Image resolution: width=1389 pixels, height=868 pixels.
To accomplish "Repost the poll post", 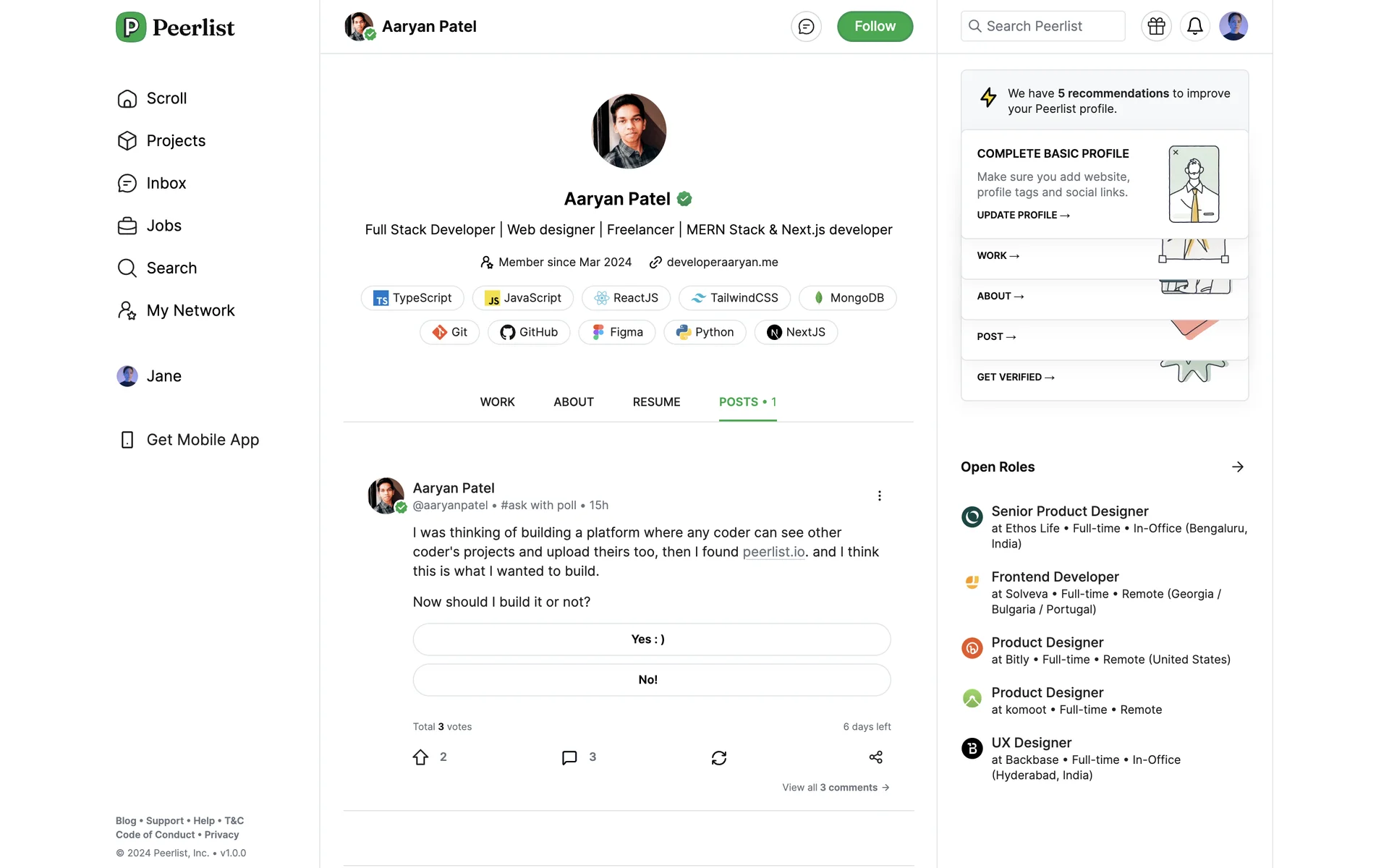I will coord(718,757).
